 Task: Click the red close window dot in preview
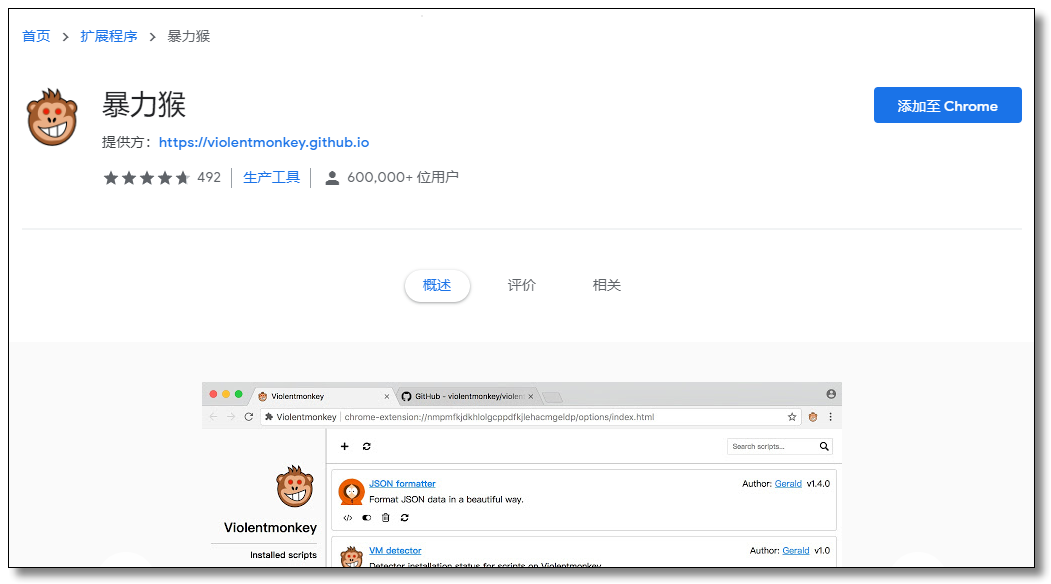(213, 394)
